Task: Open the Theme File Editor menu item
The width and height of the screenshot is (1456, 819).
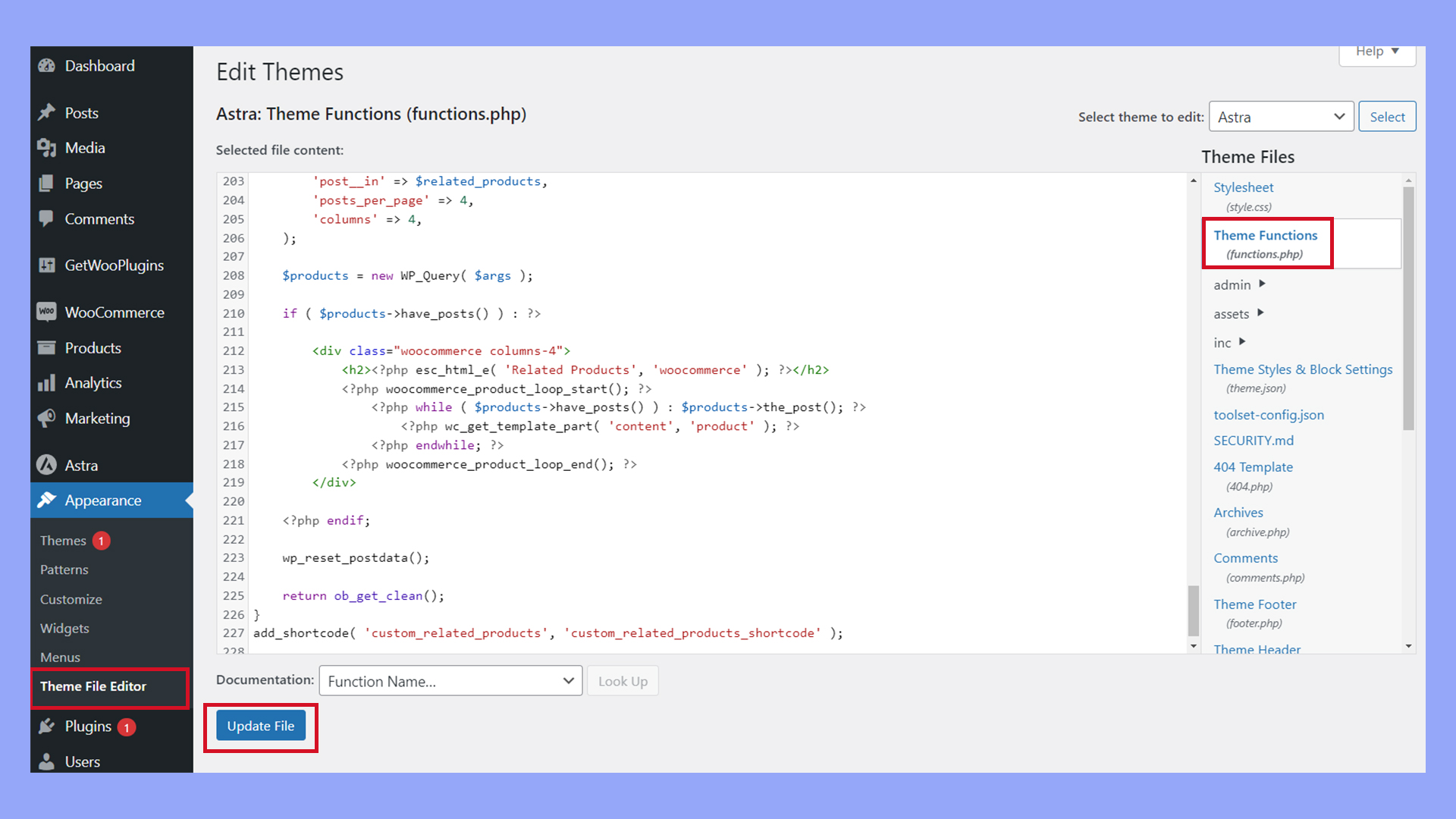Action: point(93,686)
